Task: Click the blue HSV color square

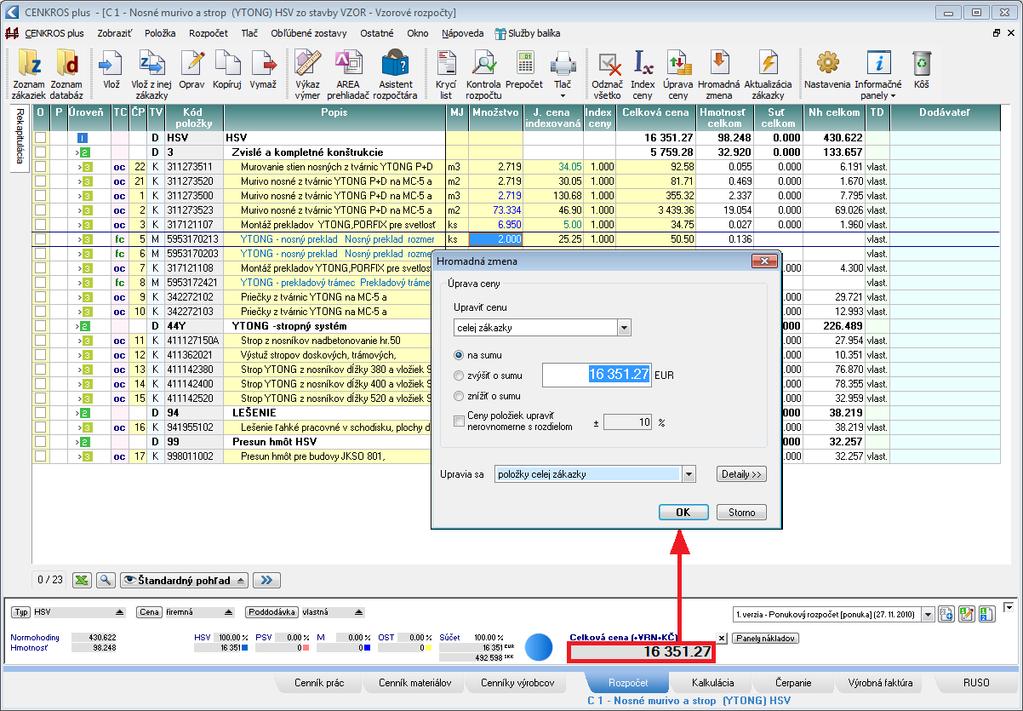Action: pos(245,648)
